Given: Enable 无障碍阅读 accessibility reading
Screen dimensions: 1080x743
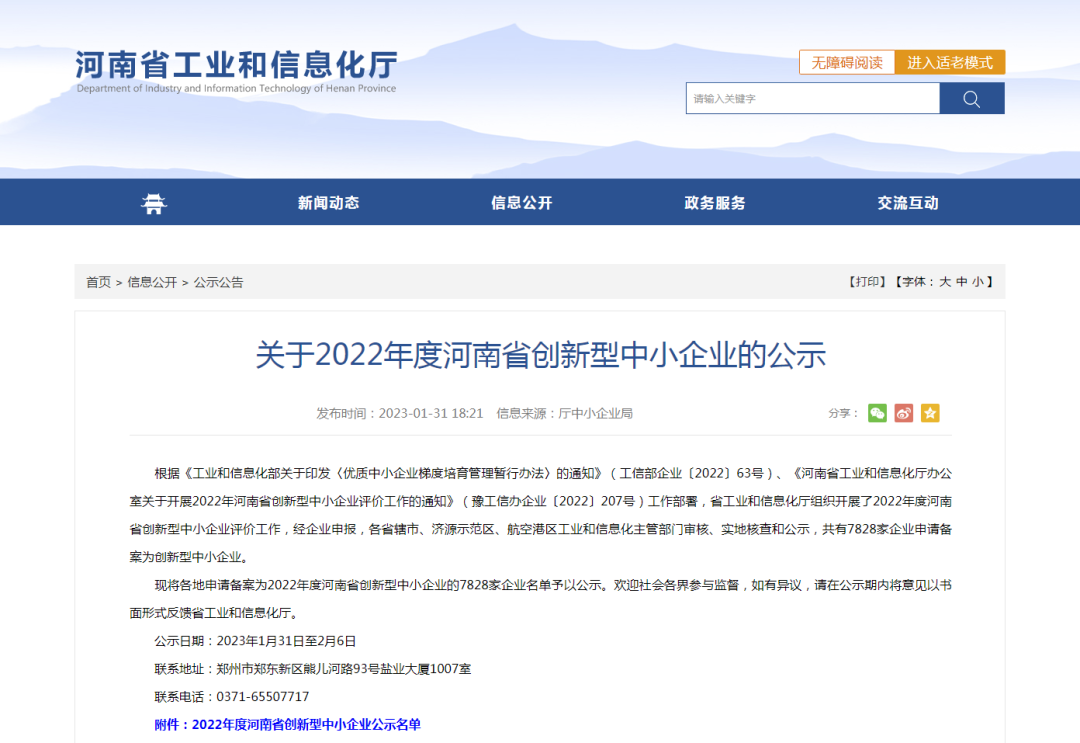Looking at the screenshot, I should tap(846, 62).
